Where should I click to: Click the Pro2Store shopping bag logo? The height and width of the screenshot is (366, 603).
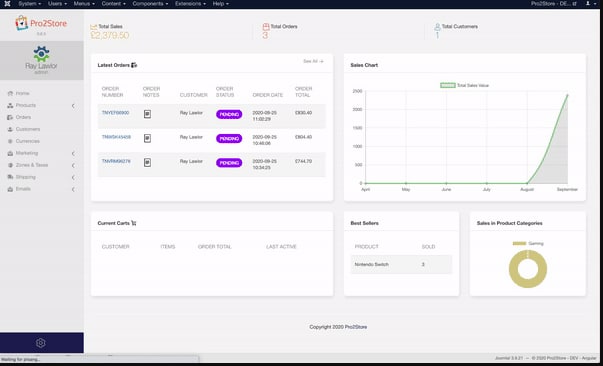pyautogui.click(x=22, y=23)
